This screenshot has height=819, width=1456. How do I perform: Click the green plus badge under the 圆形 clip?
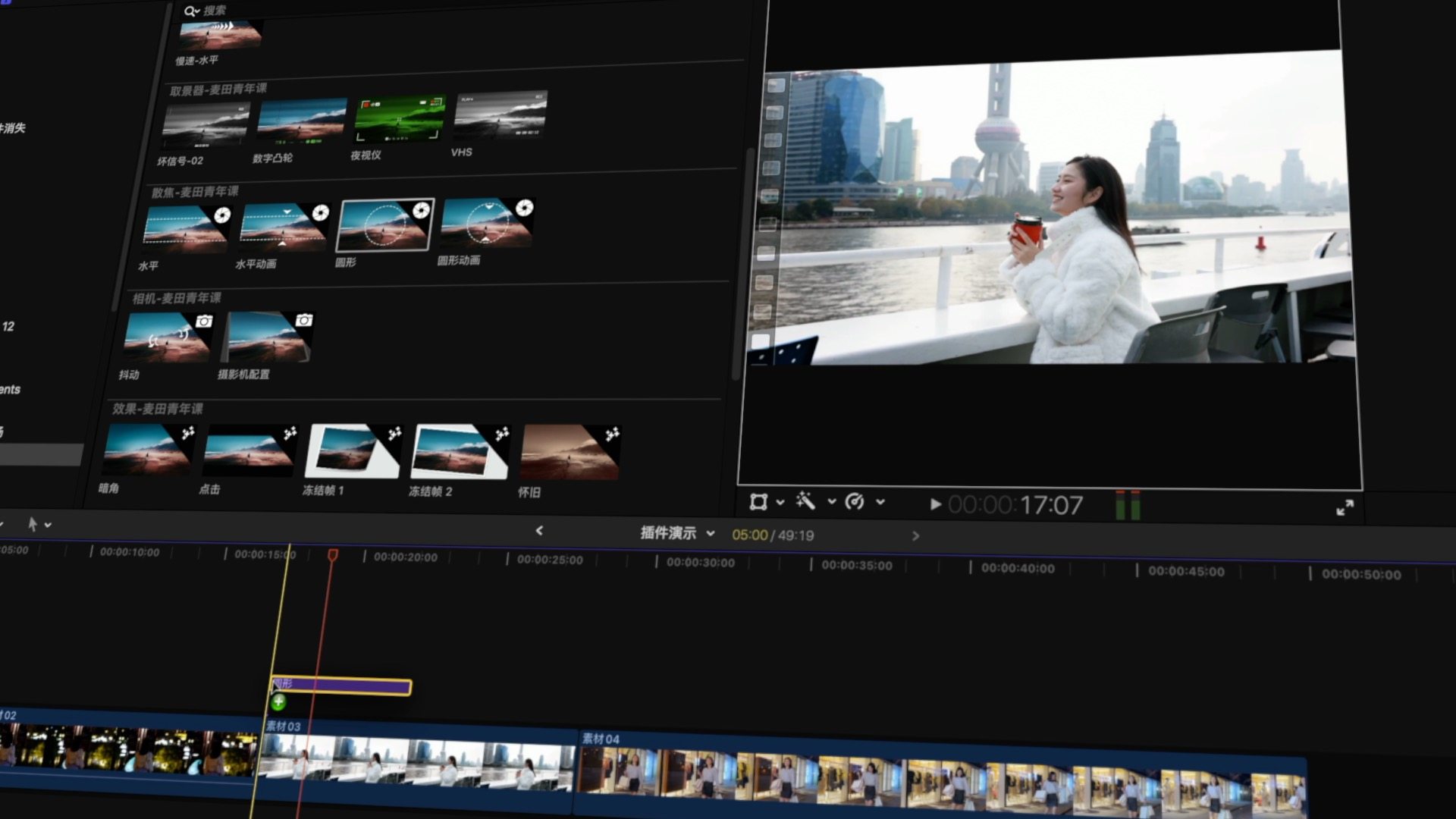tap(278, 702)
